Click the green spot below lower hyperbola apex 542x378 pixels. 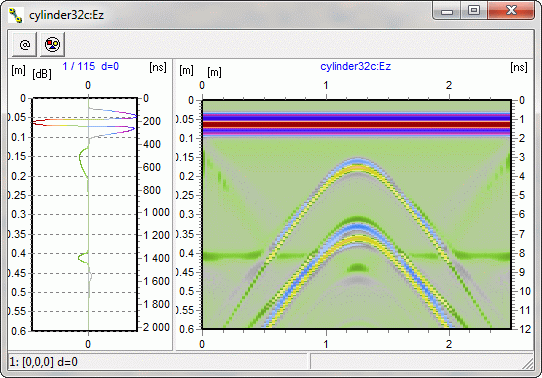pyautogui.click(x=358, y=267)
